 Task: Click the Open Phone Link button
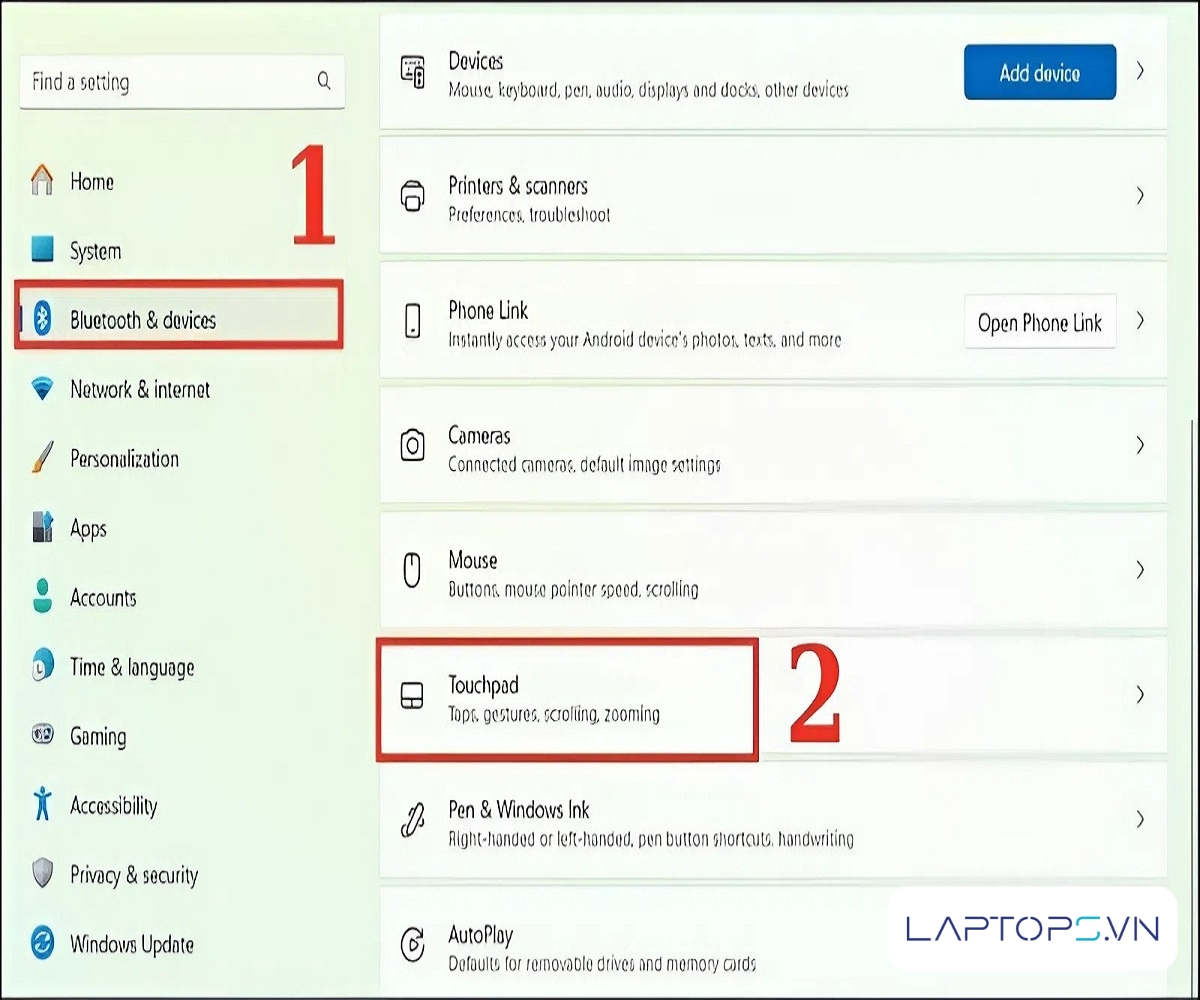[x=1039, y=322]
